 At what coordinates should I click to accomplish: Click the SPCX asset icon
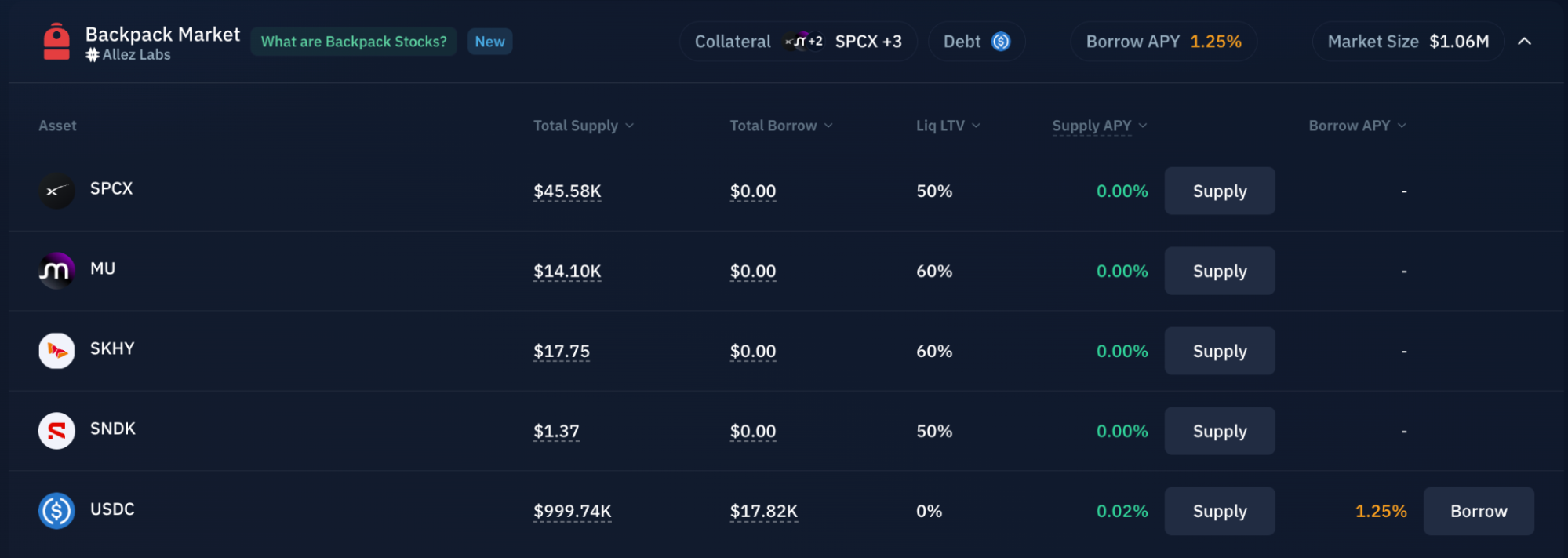point(56,191)
